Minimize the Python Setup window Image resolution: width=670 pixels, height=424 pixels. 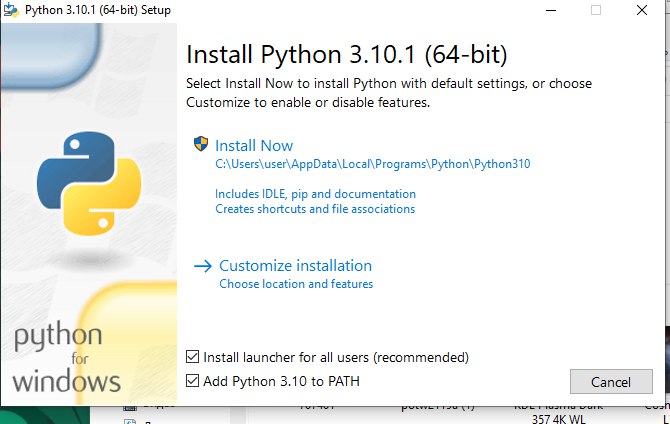(551, 10)
